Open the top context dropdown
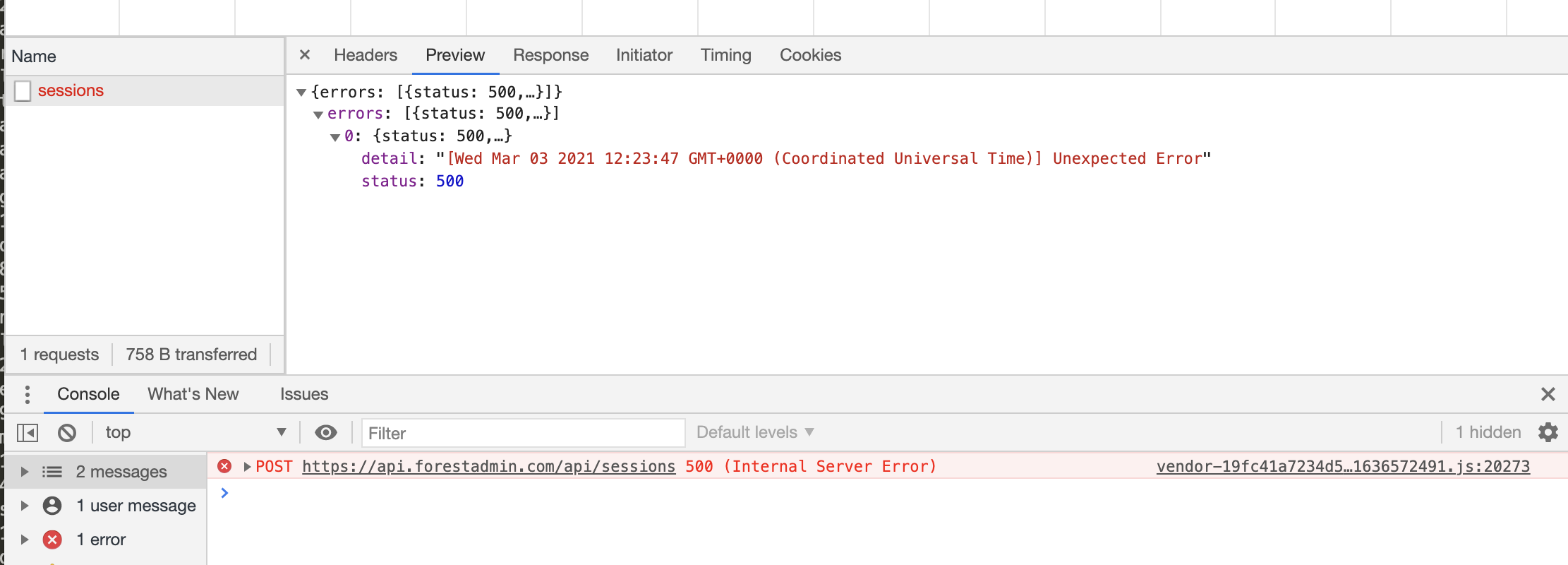 point(195,432)
